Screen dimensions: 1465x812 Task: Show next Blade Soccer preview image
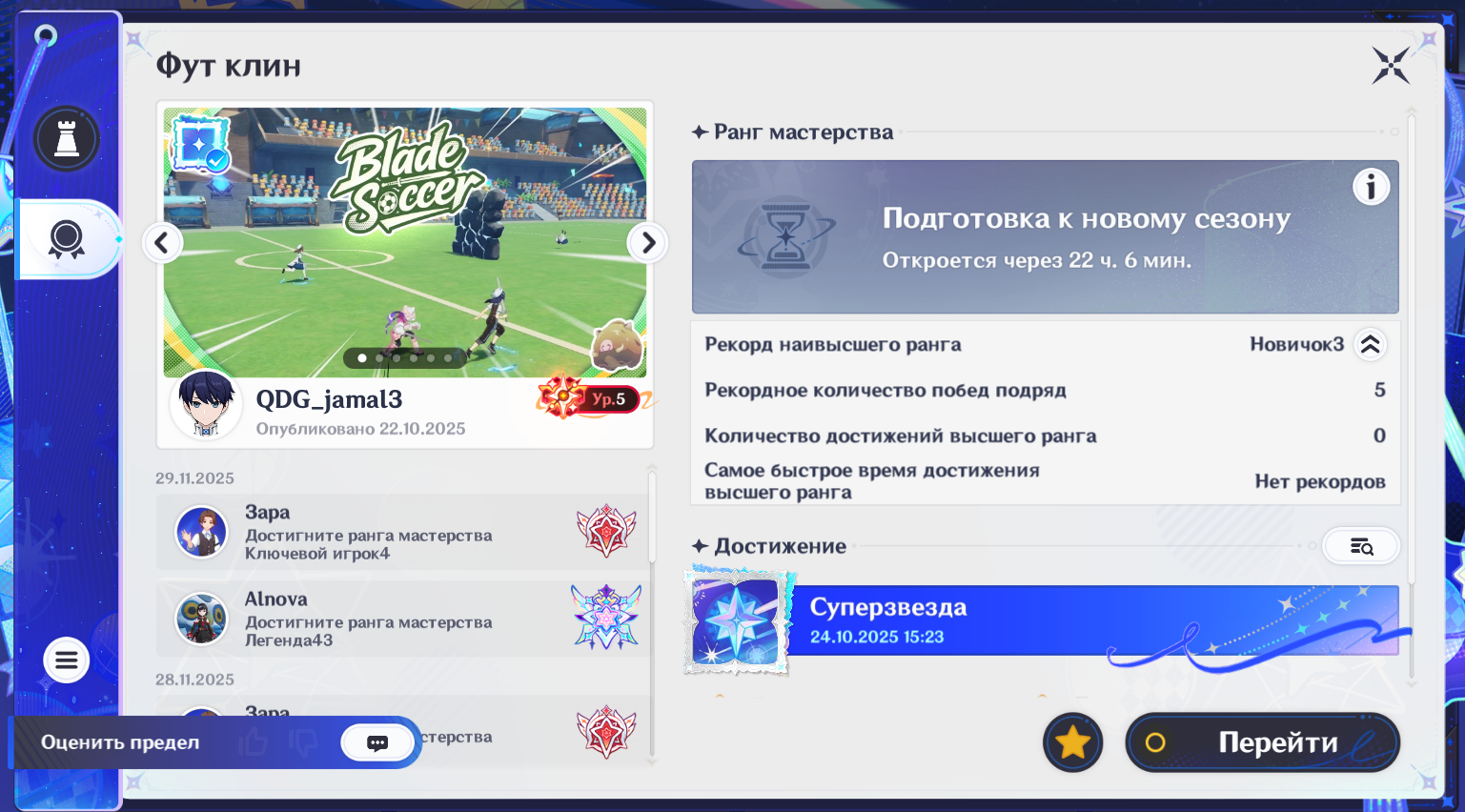pyautogui.click(x=648, y=243)
